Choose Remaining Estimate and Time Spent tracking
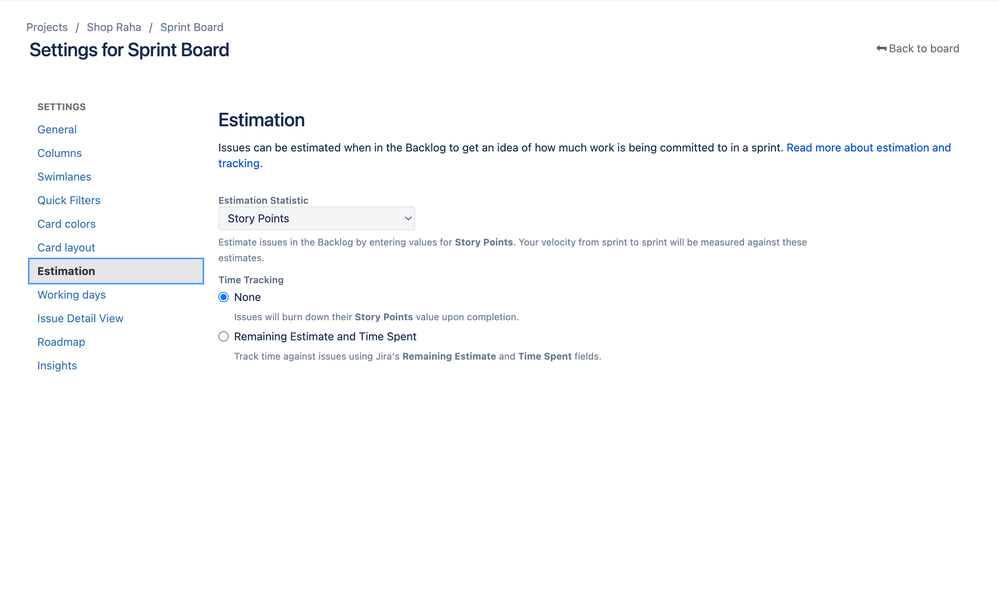Screen dimensions: 999x611 point(223,336)
